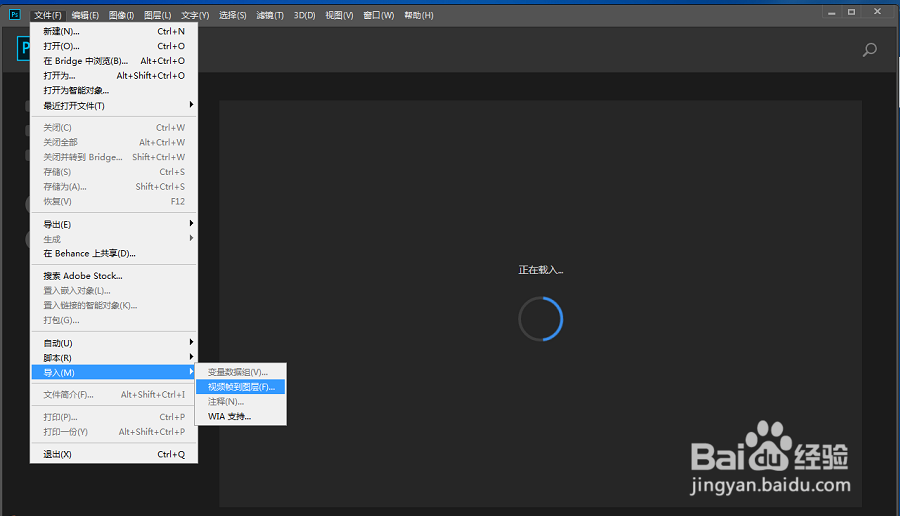Expand the 自动(U) submenu
This screenshot has width=900, height=516.
click(114, 343)
